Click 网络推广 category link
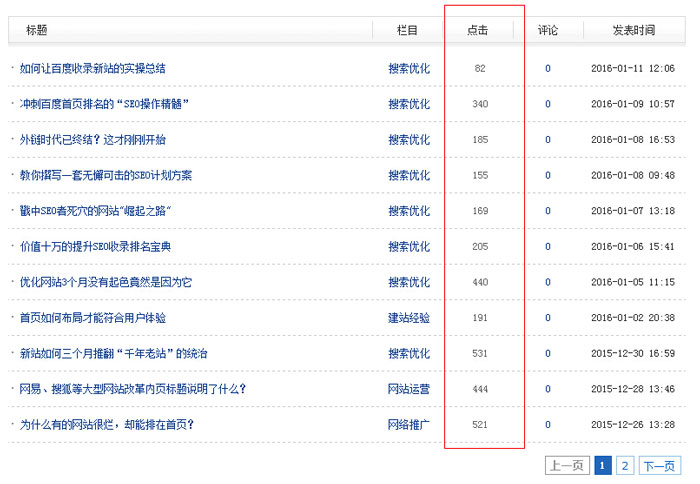 [x=408, y=424]
